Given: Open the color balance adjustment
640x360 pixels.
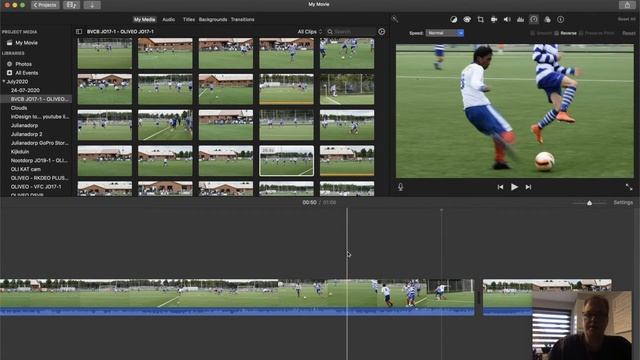Looking at the screenshot, I should pyautogui.click(x=453, y=19).
